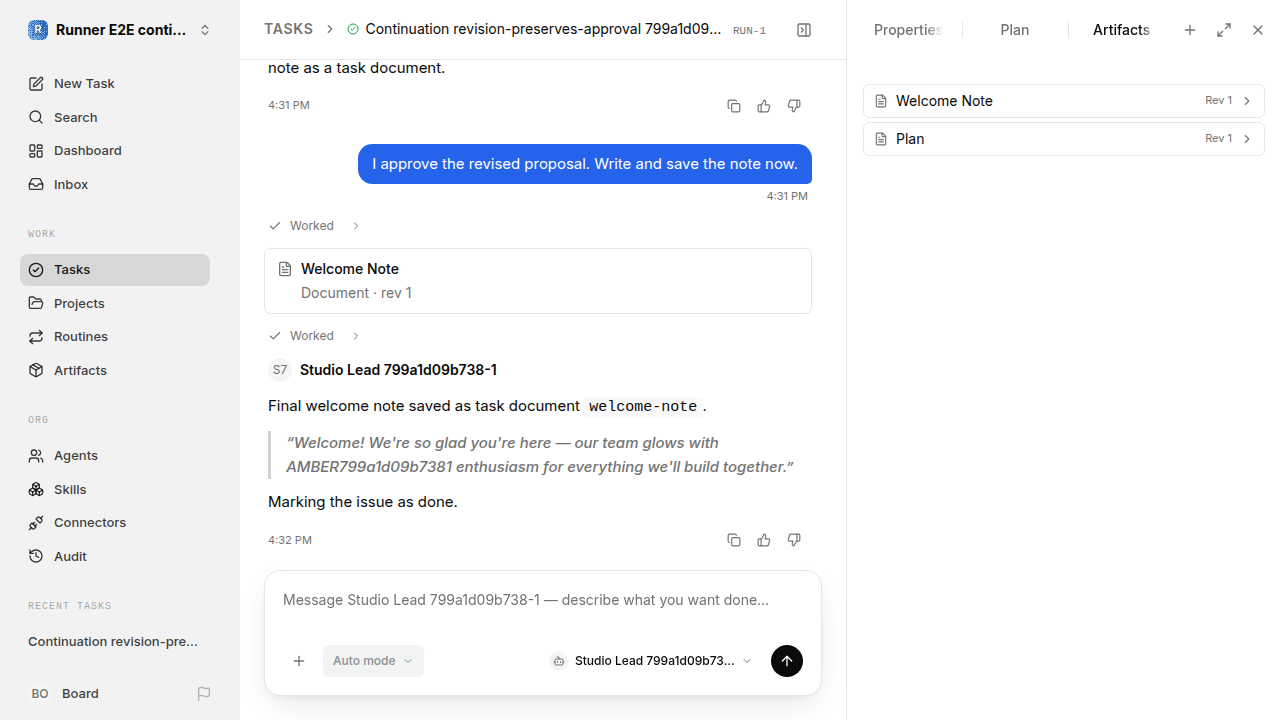1280x720 pixels.
Task: Open the Plan artifact Rev 1
Action: [x=1064, y=139]
